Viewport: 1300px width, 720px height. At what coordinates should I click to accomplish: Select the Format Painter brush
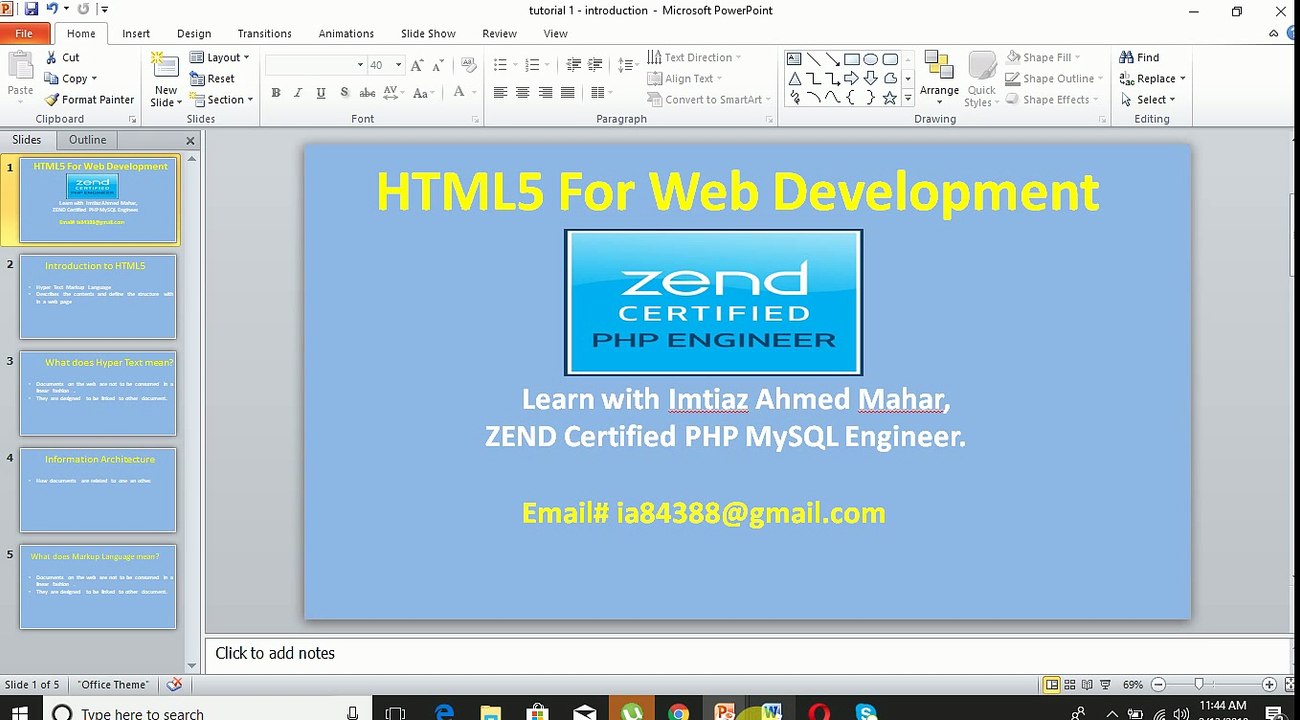click(89, 100)
